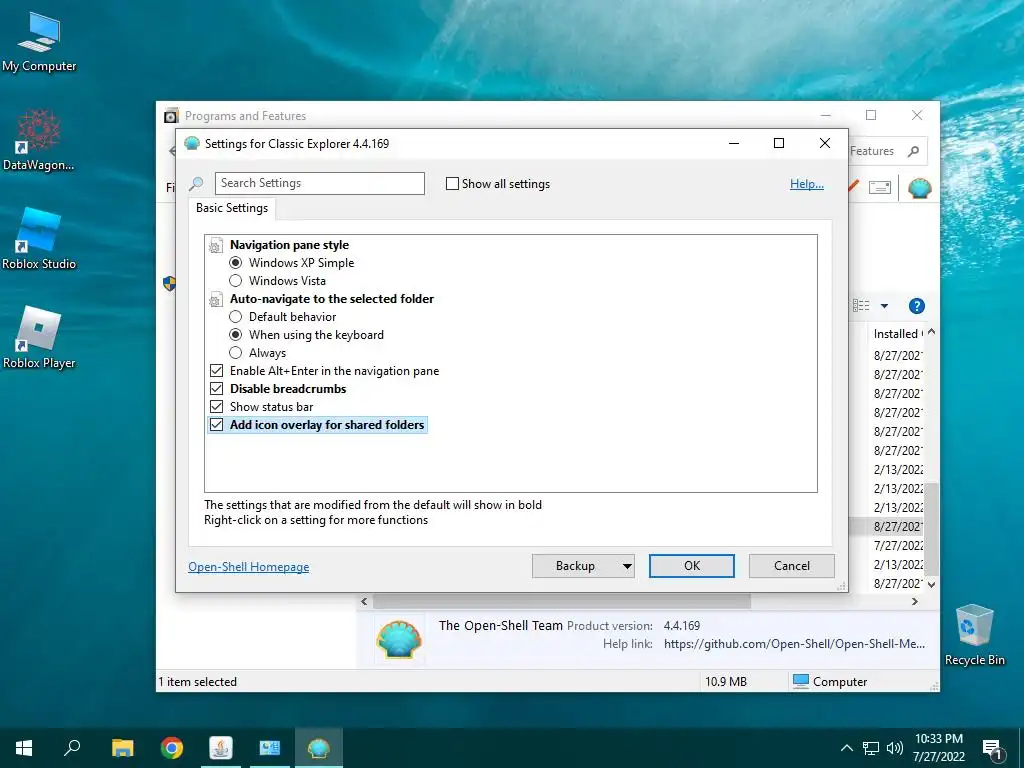Click the 7/27/202 date row in Installed column
Screen dimensions: 1024x768
[x=897, y=545]
